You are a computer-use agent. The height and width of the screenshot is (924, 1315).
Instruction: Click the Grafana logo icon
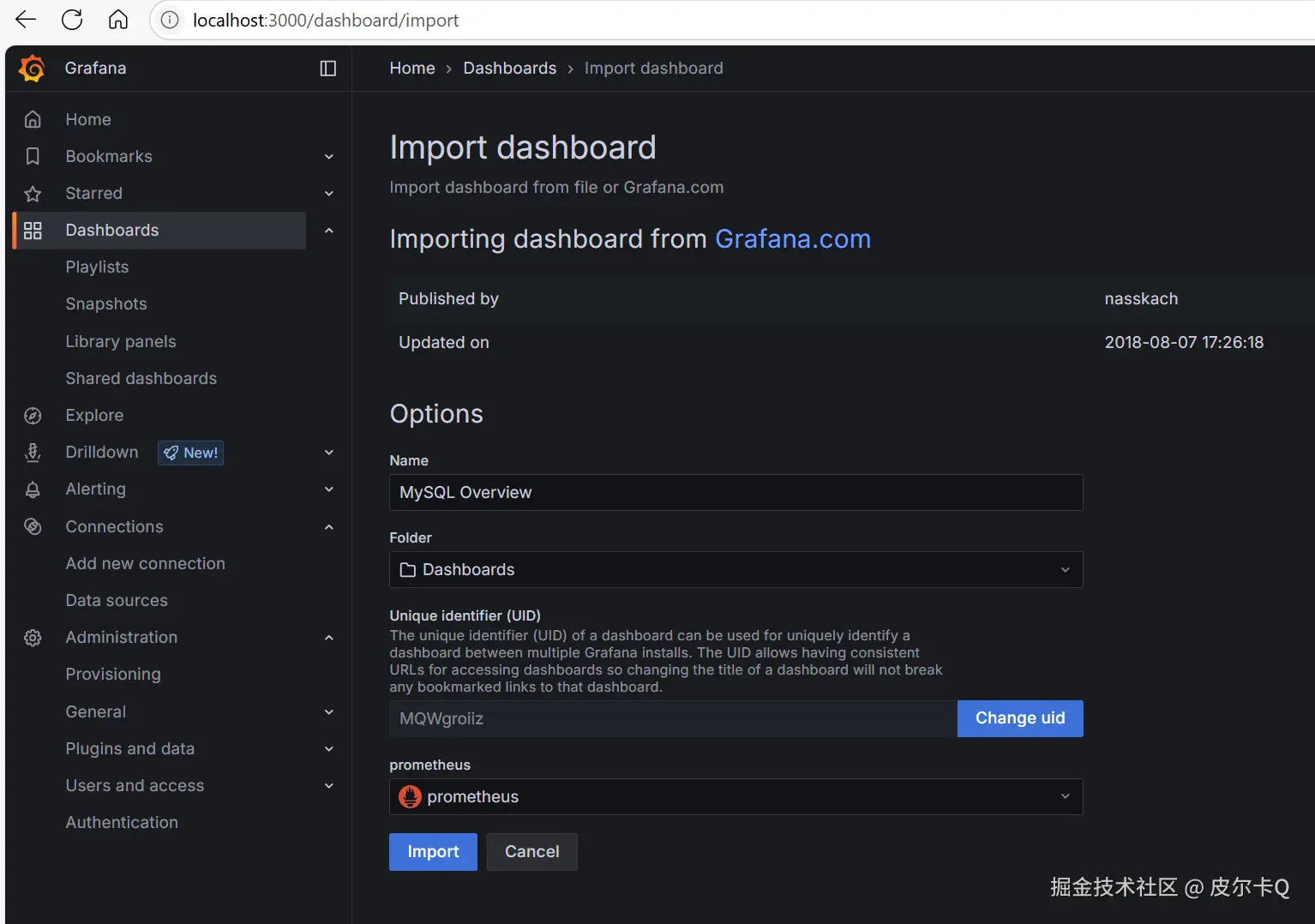[32, 68]
